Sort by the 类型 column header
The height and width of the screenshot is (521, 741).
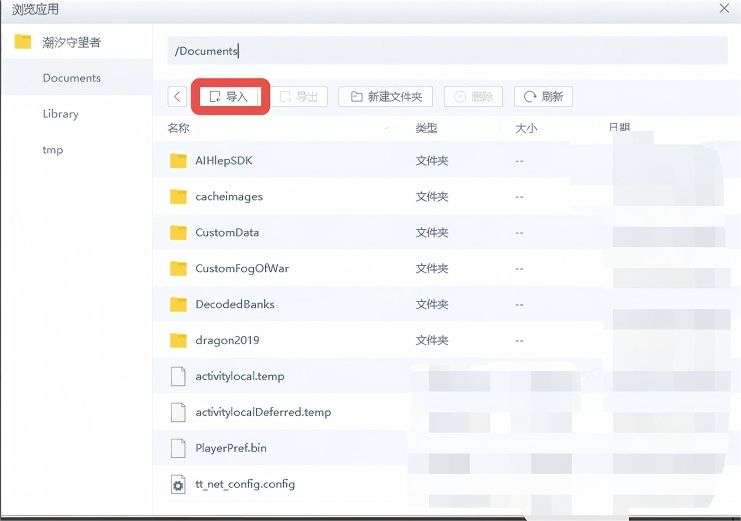click(x=426, y=128)
